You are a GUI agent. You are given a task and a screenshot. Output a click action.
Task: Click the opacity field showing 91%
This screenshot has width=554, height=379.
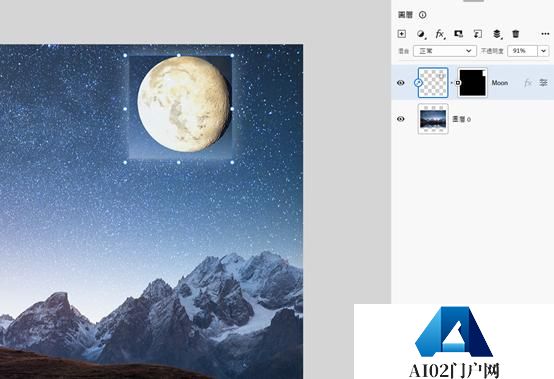click(523, 51)
